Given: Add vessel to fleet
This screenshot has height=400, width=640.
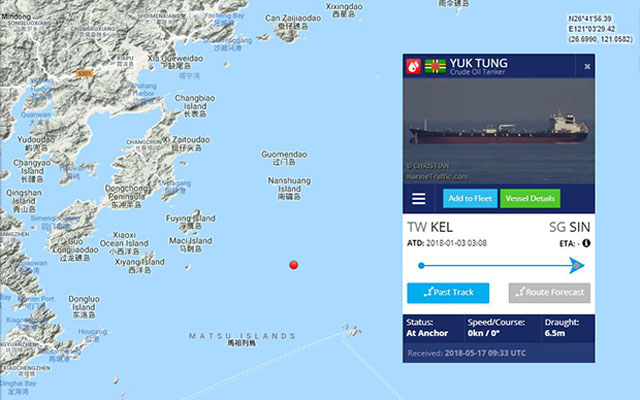Looking at the screenshot, I should [470, 198].
